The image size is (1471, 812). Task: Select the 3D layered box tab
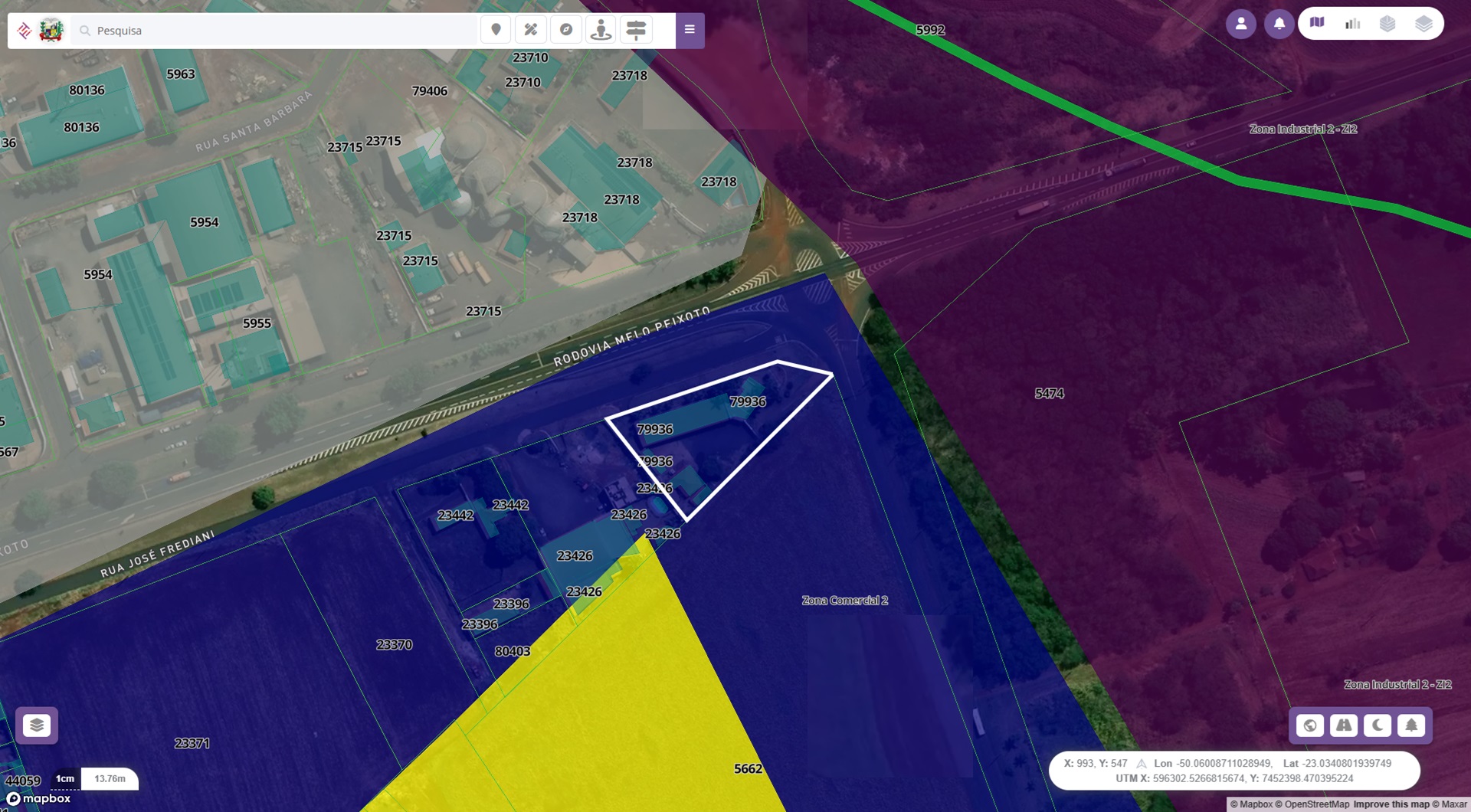1387,24
